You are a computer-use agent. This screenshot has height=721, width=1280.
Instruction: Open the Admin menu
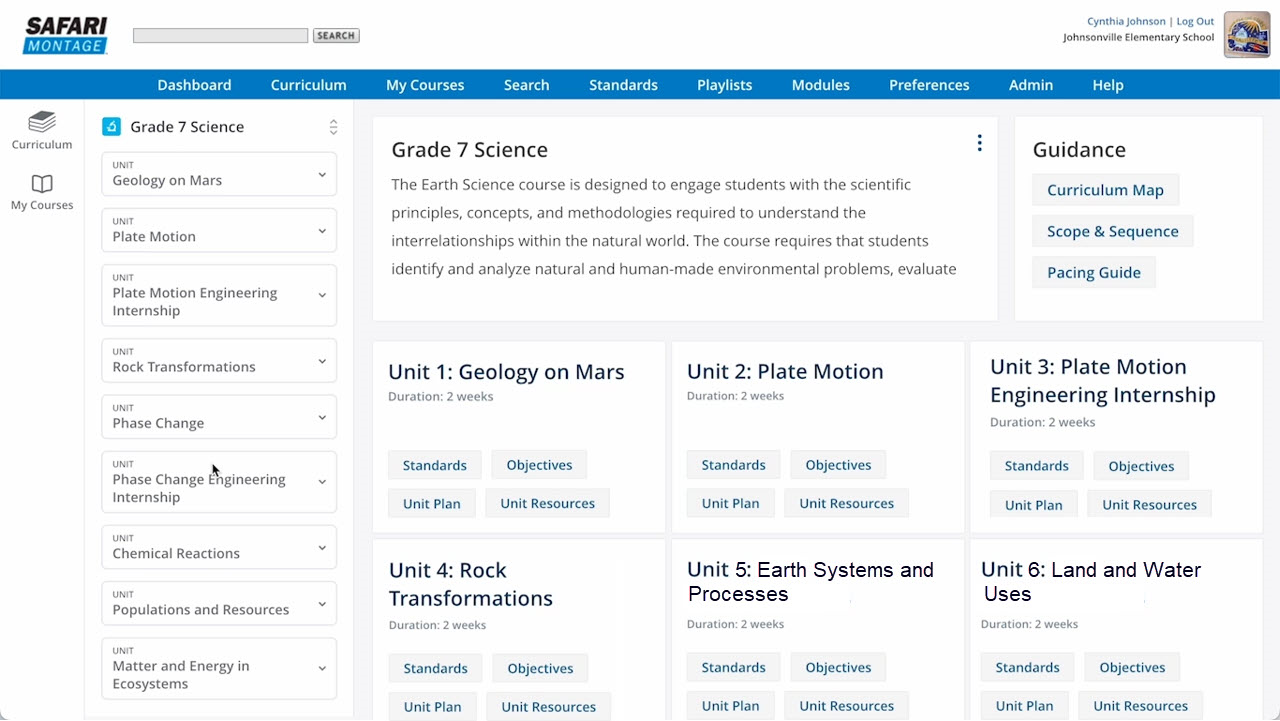[x=1030, y=85]
